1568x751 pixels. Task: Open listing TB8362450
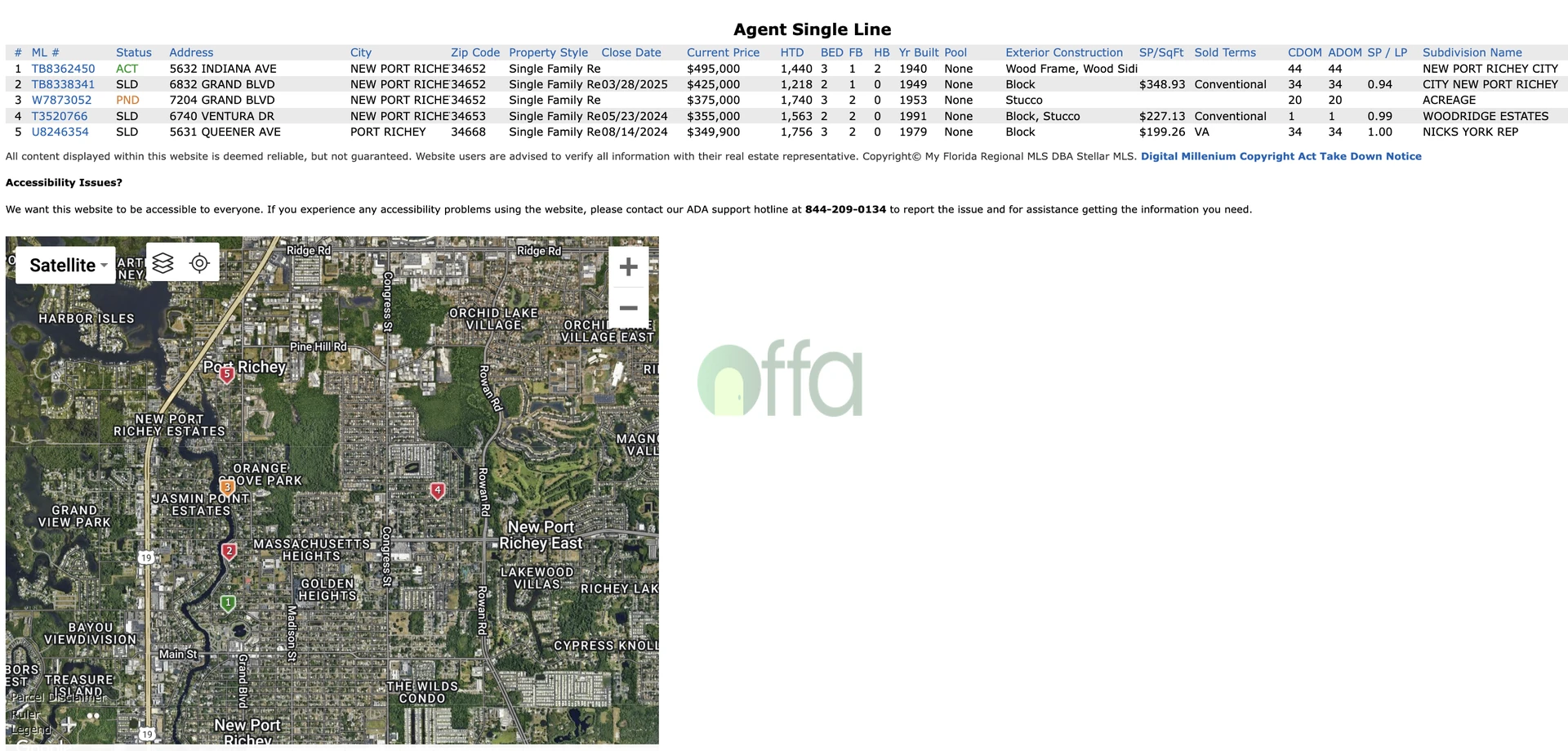click(63, 69)
